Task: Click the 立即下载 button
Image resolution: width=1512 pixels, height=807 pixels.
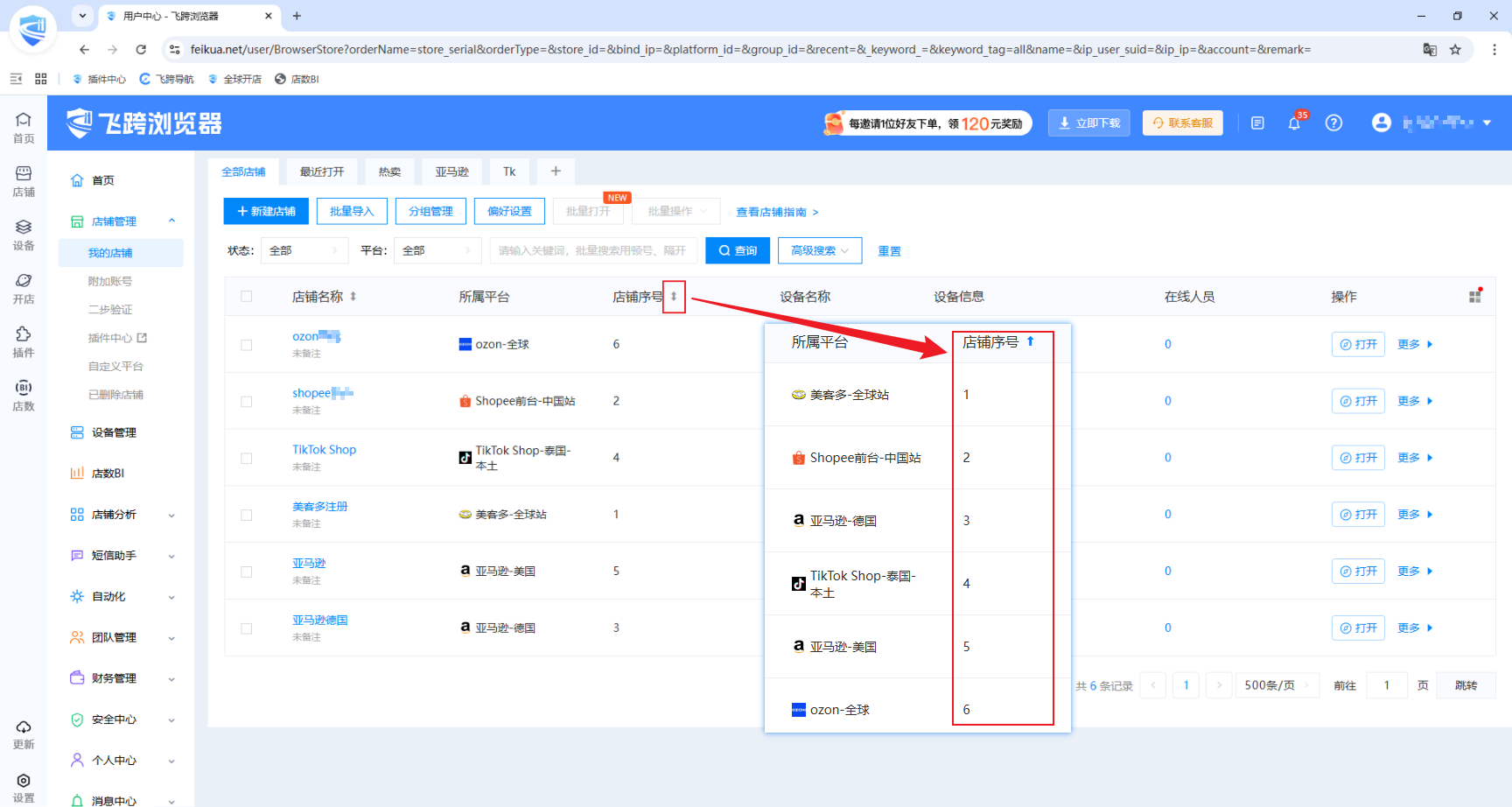Action: click(1089, 123)
